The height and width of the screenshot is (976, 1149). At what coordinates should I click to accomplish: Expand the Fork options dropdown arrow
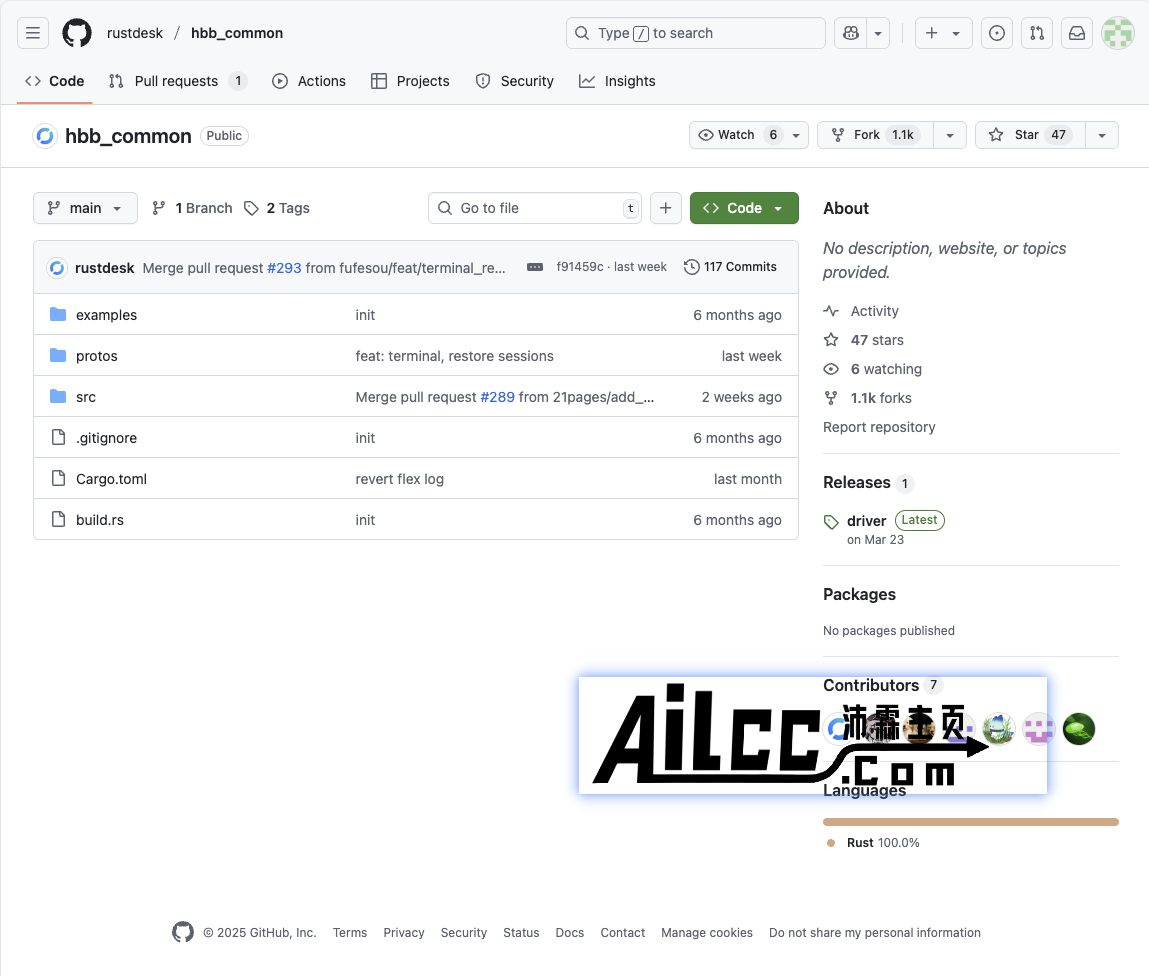pyautogui.click(x=950, y=135)
